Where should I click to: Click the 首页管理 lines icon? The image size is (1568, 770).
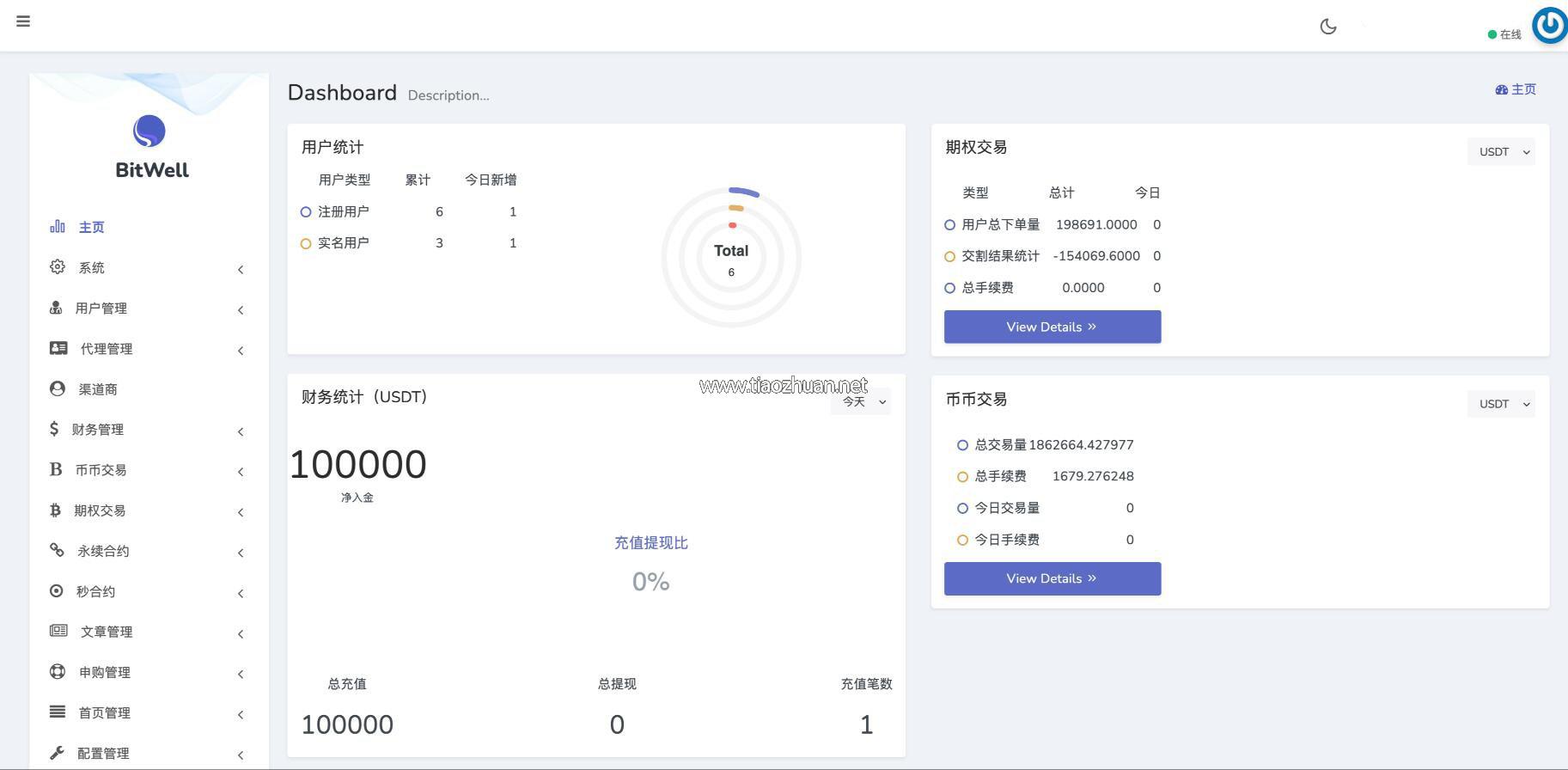(58, 712)
